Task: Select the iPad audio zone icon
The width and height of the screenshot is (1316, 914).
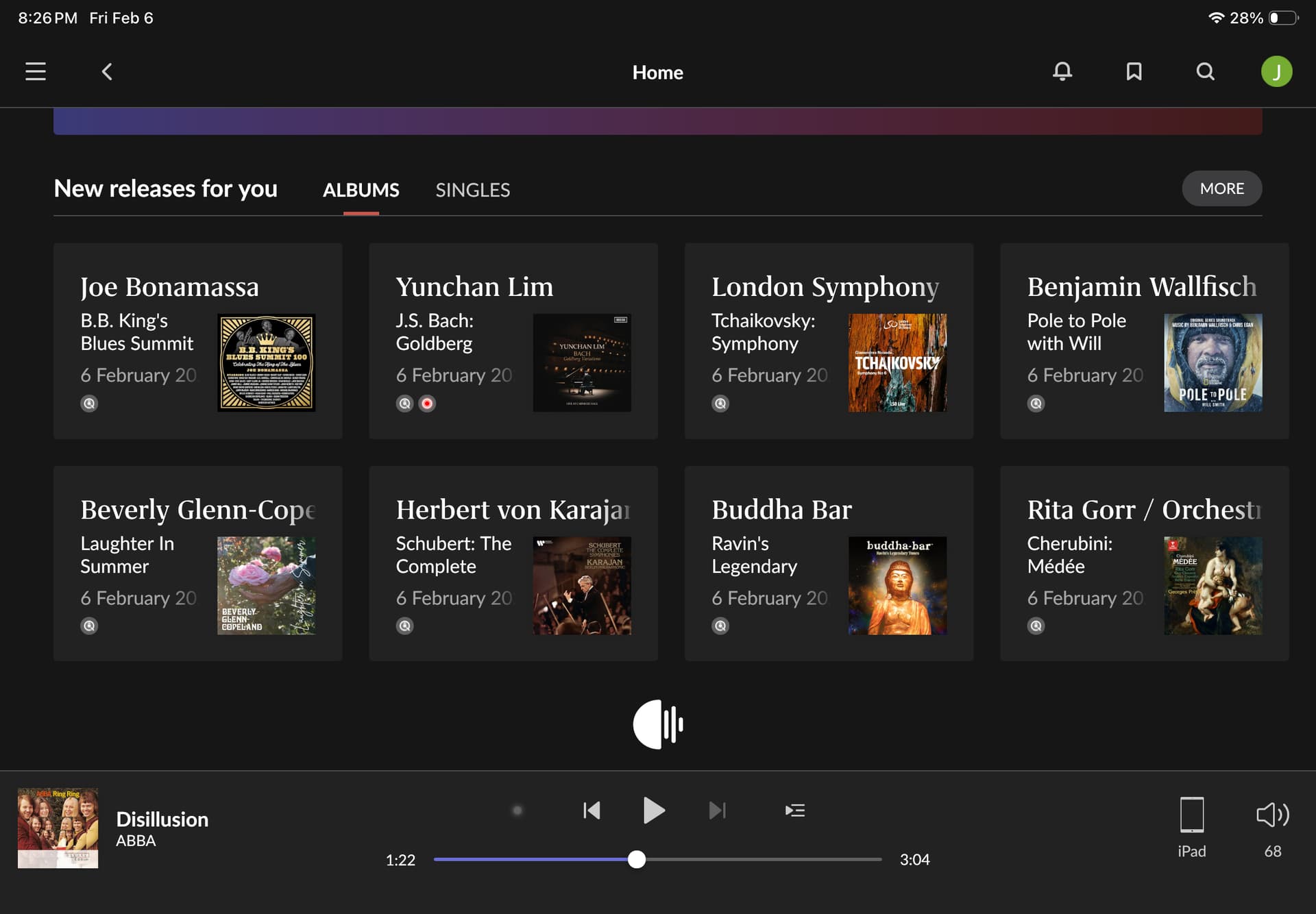Action: [1191, 815]
